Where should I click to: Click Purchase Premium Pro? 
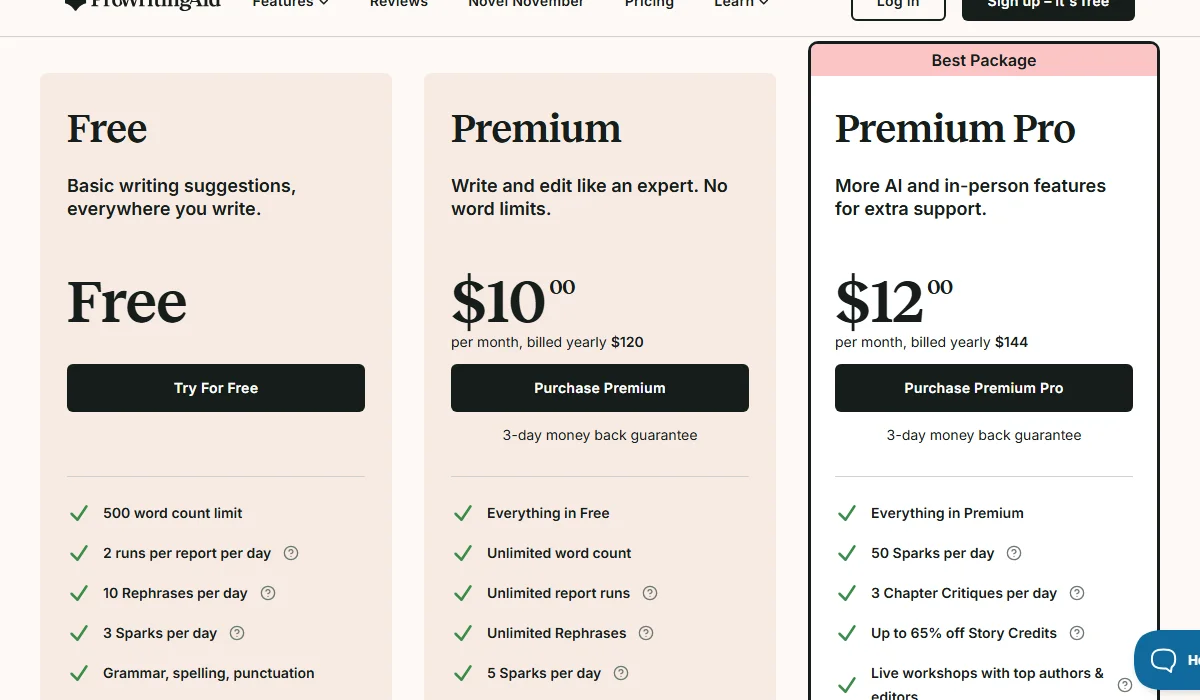tap(983, 388)
